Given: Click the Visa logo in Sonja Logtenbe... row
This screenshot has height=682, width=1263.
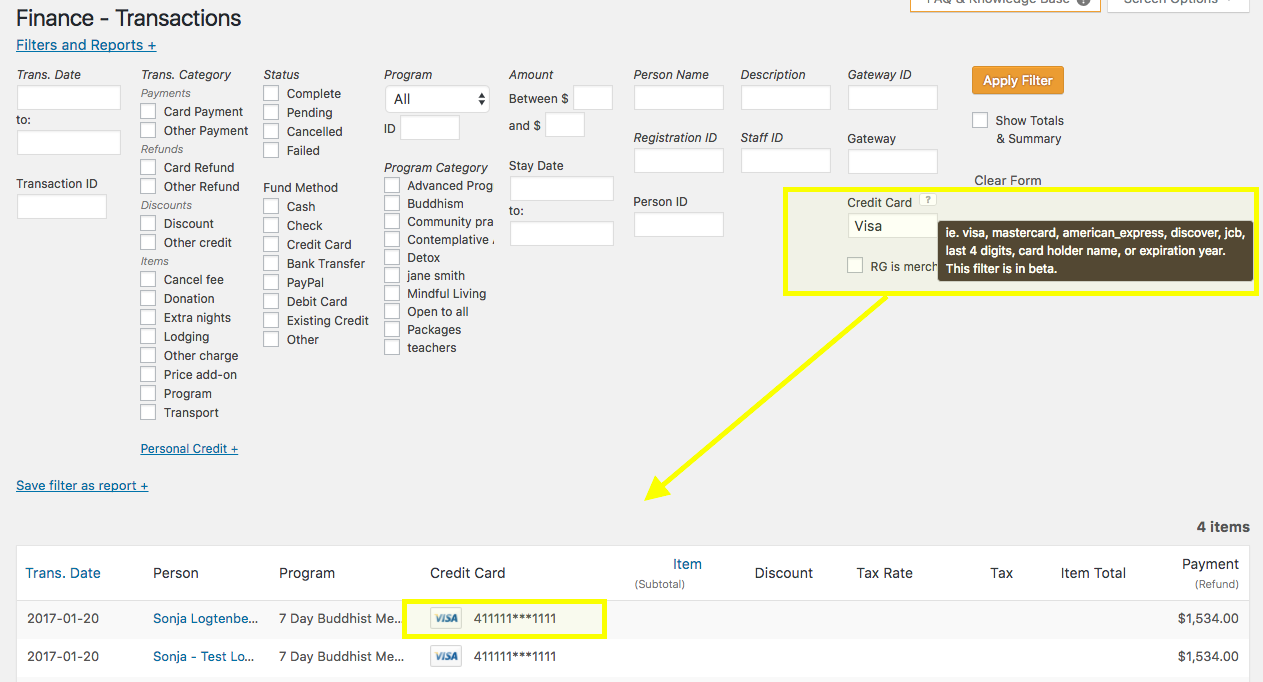Looking at the screenshot, I should 446,618.
